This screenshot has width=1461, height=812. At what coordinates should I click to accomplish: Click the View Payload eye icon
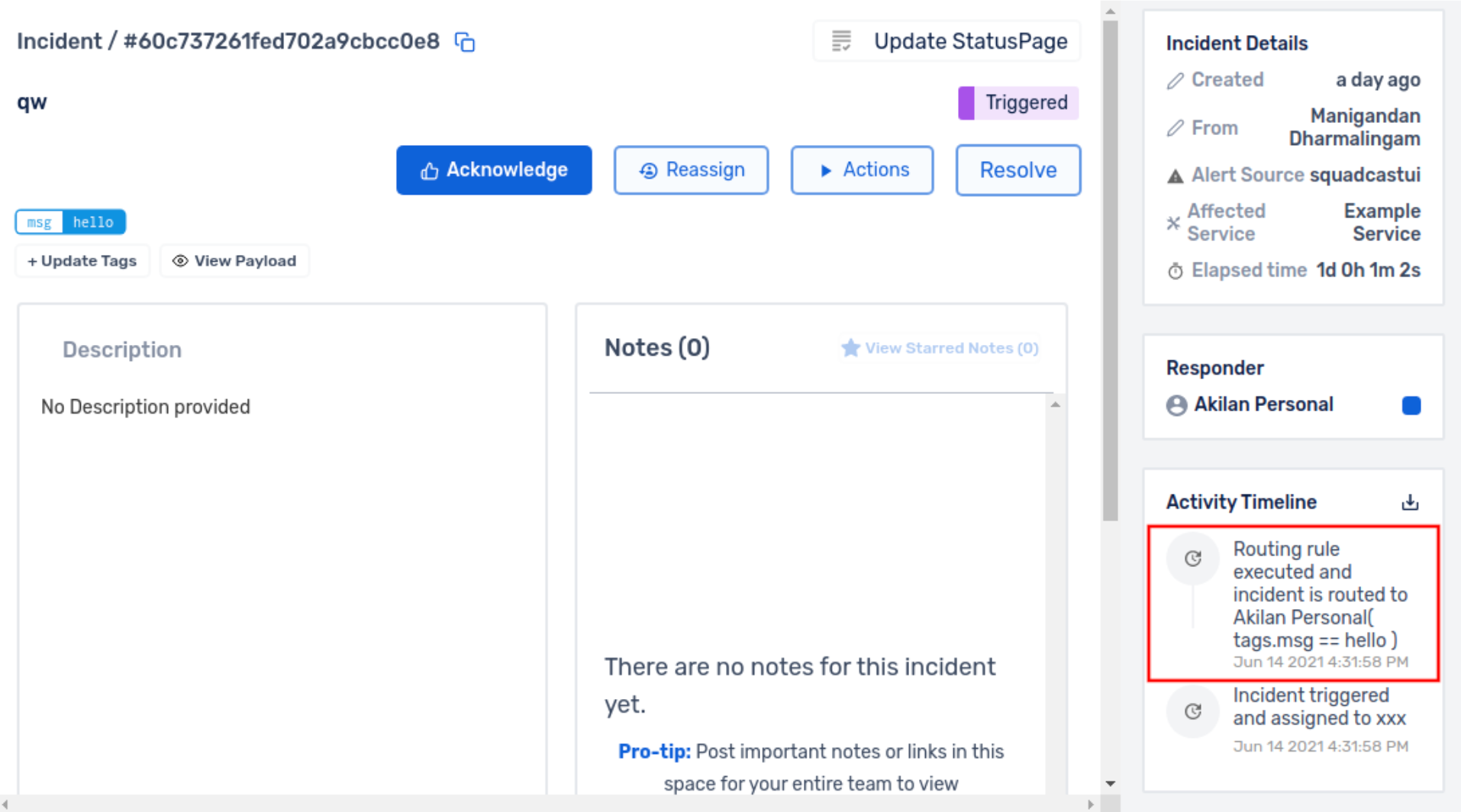[180, 261]
